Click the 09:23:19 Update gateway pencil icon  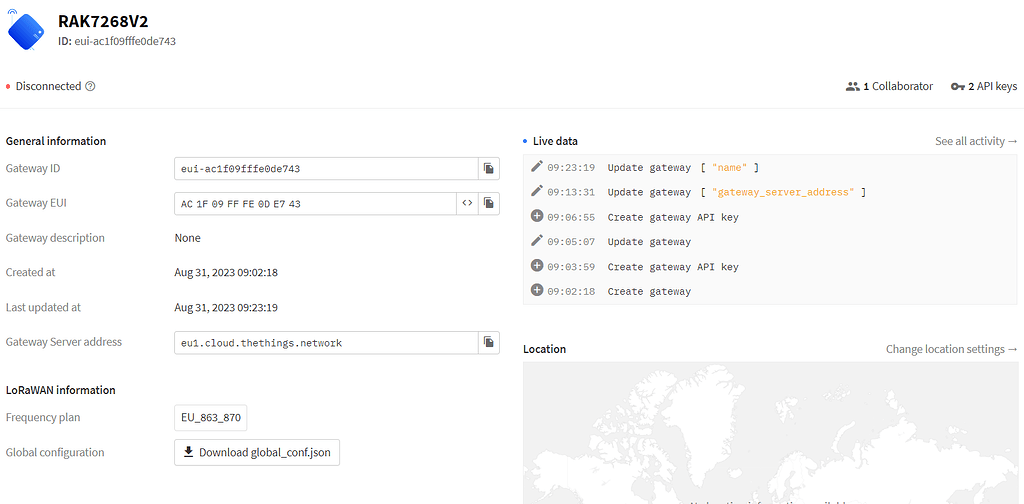537,167
